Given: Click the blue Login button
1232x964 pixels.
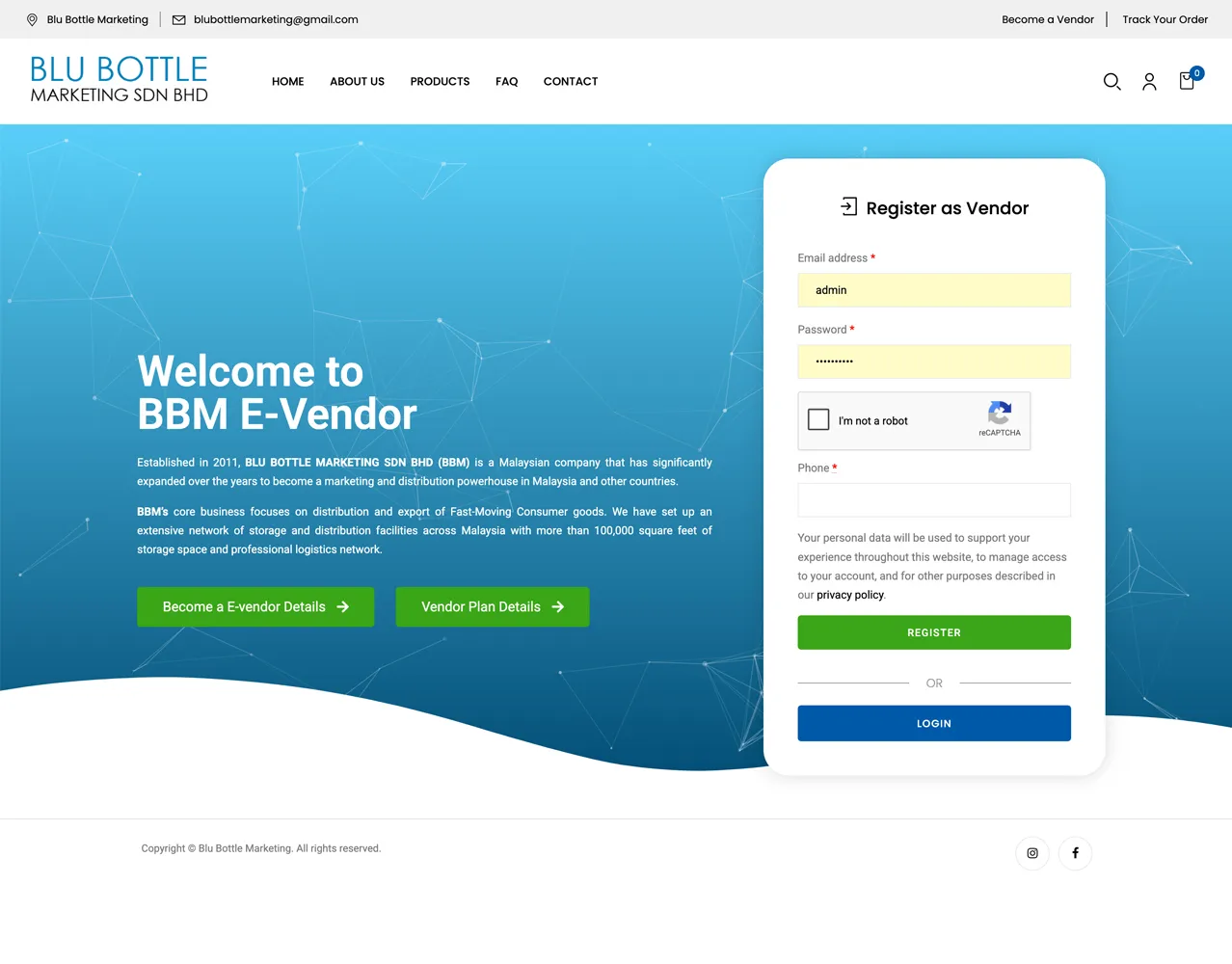Looking at the screenshot, I should click(934, 723).
